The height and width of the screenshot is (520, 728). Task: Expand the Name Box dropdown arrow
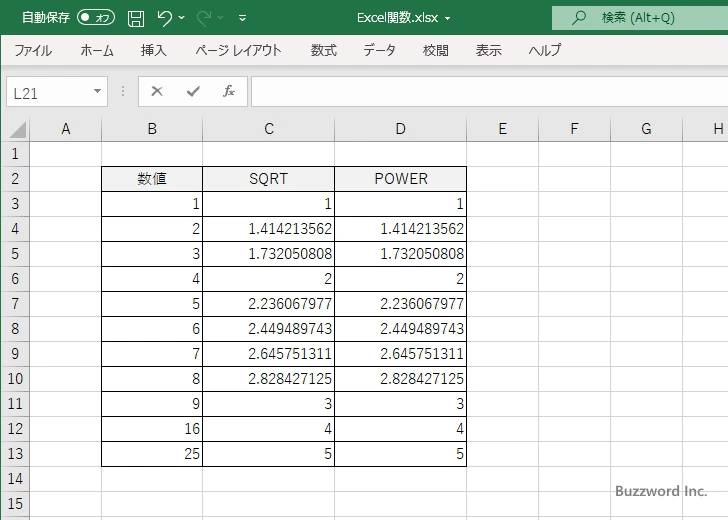pos(98,91)
